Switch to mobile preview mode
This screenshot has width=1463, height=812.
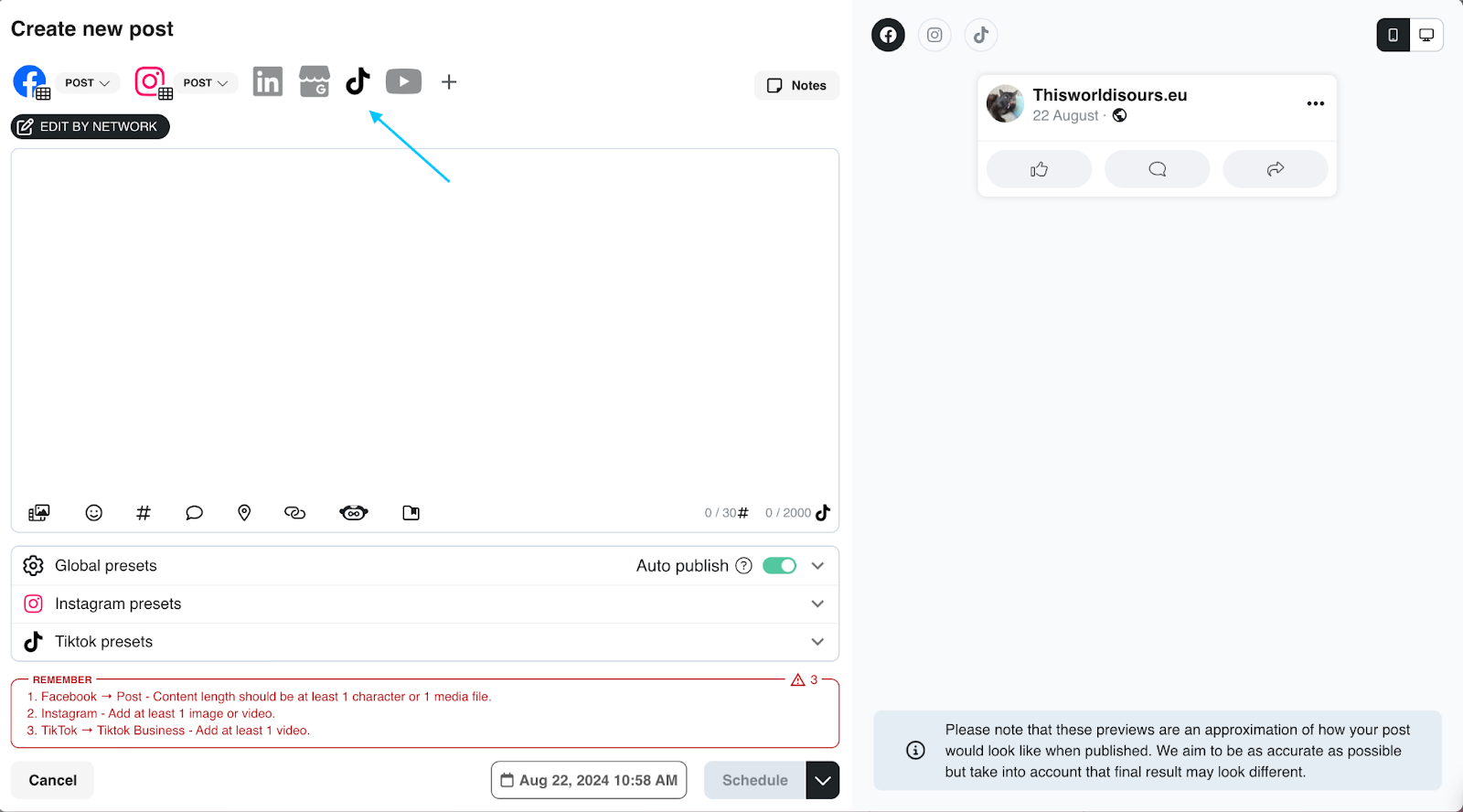coord(1394,35)
